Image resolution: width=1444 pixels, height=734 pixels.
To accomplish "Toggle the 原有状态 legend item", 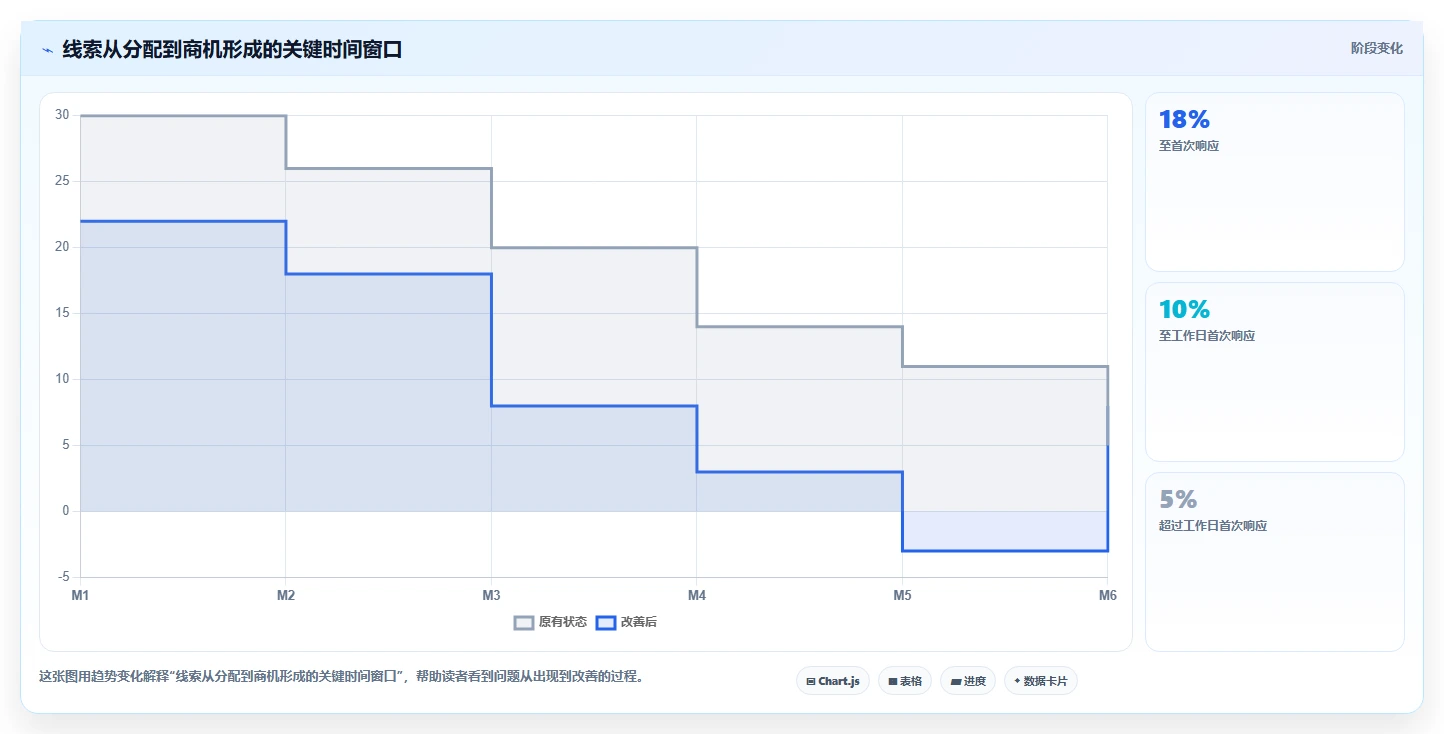I will [551, 622].
